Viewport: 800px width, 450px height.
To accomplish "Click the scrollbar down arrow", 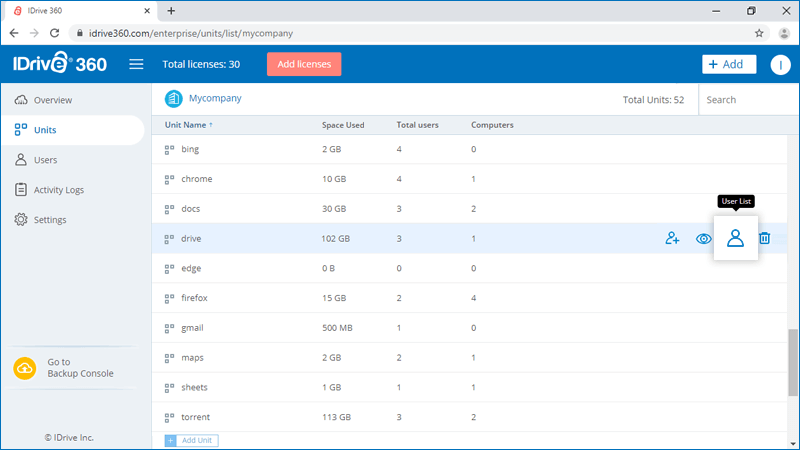I will pyautogui.click(x=792, y=444).
